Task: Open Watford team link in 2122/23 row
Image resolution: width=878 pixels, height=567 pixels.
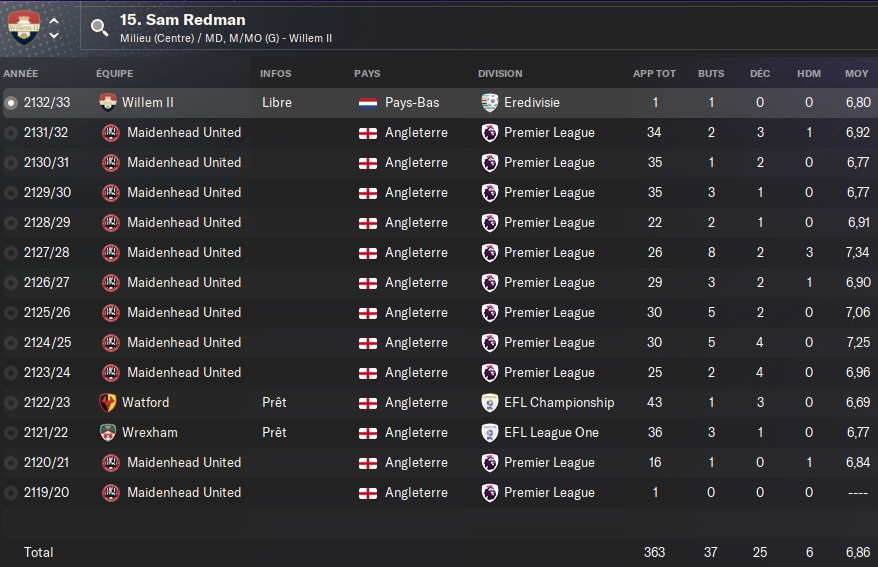Action: 146,402
